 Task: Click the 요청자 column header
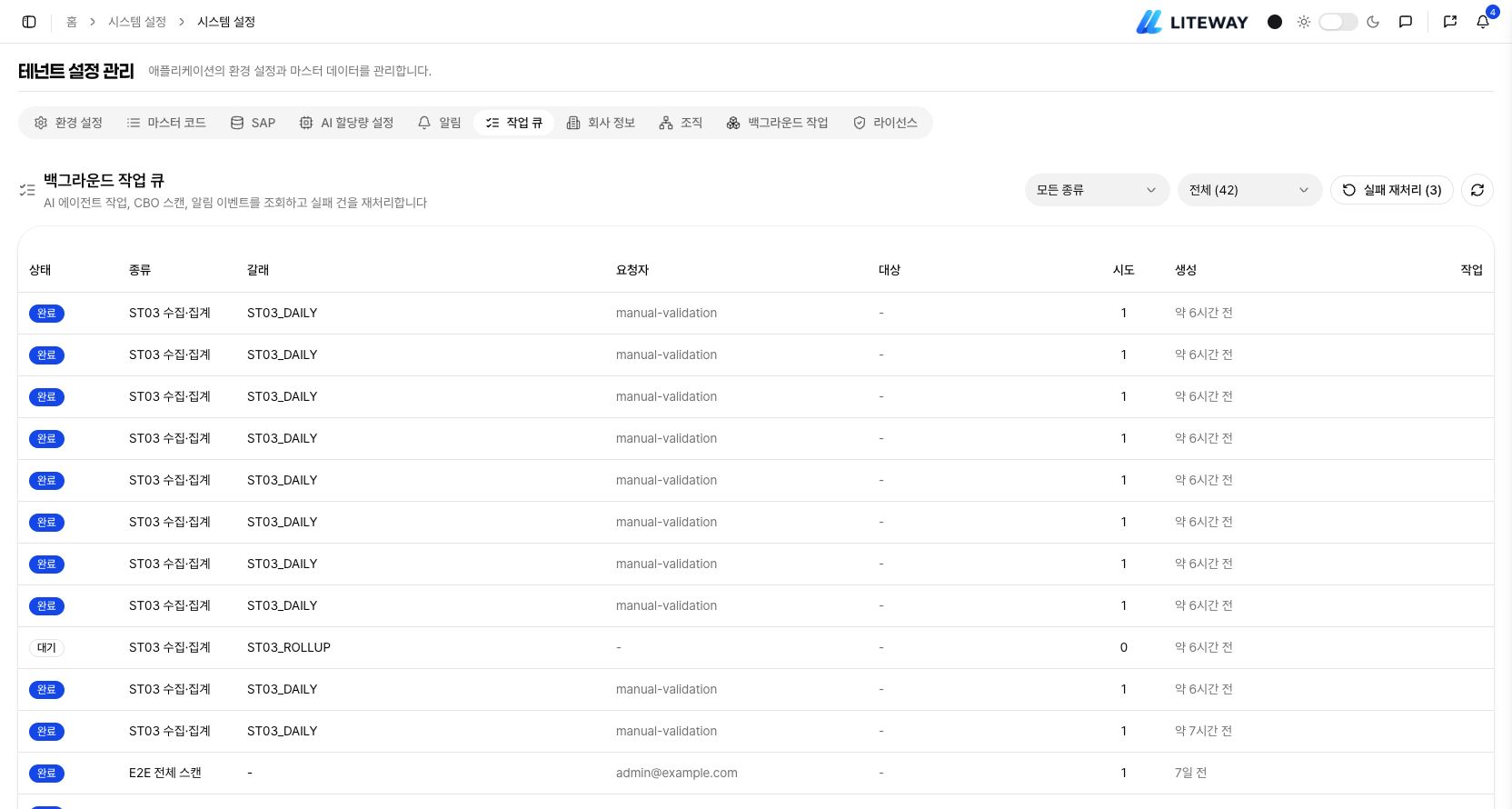[632, 270]
